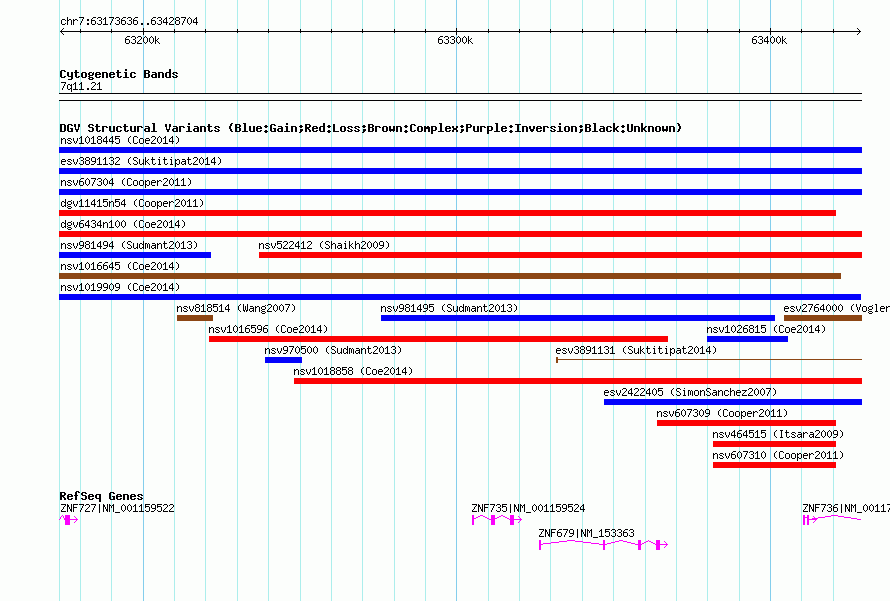
Task: Click the nsv607304 (Cooper2011) variant bar
Action: [460, 192]
